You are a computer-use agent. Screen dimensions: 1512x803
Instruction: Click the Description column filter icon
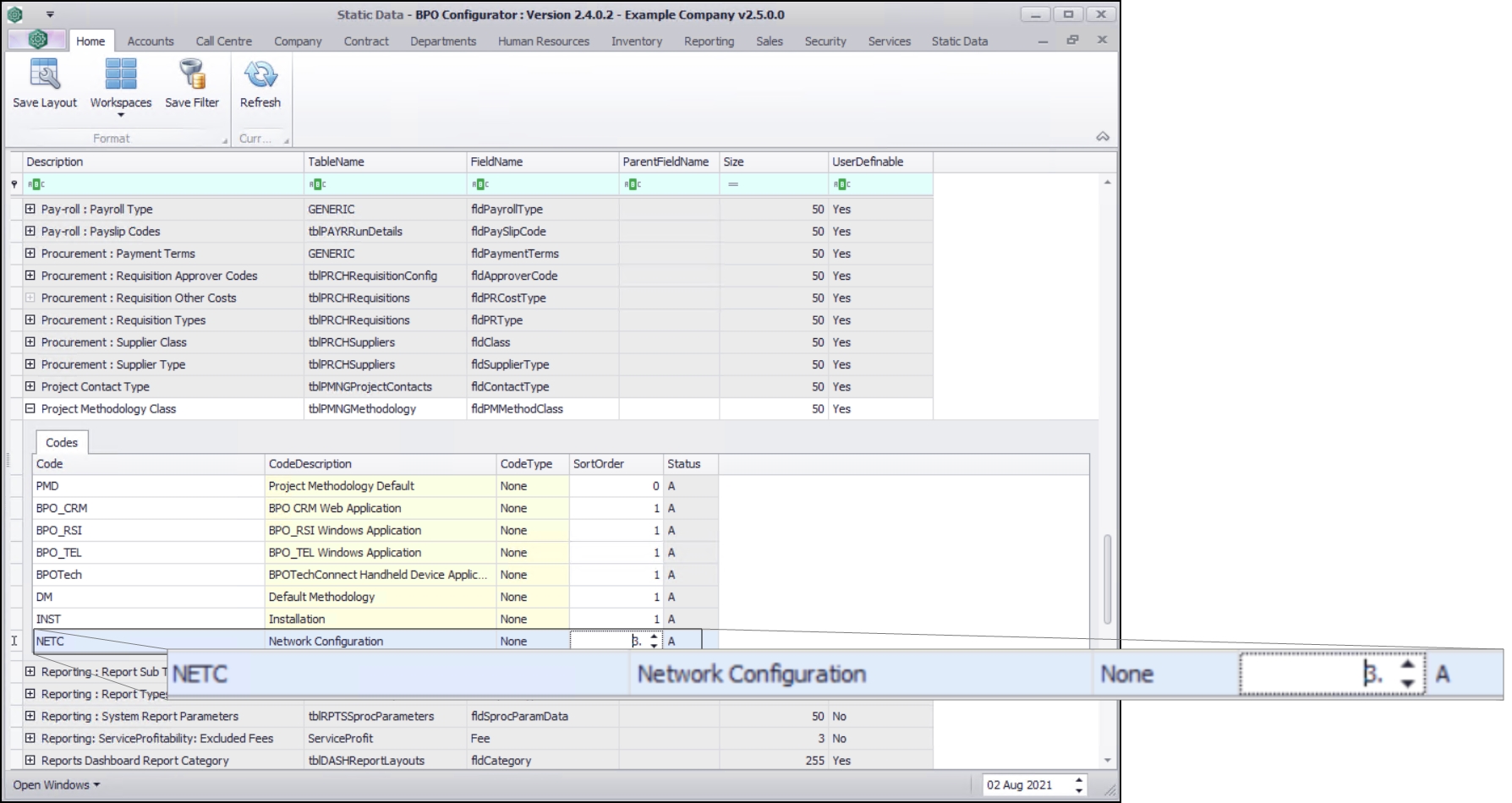(x=36, y=184)
